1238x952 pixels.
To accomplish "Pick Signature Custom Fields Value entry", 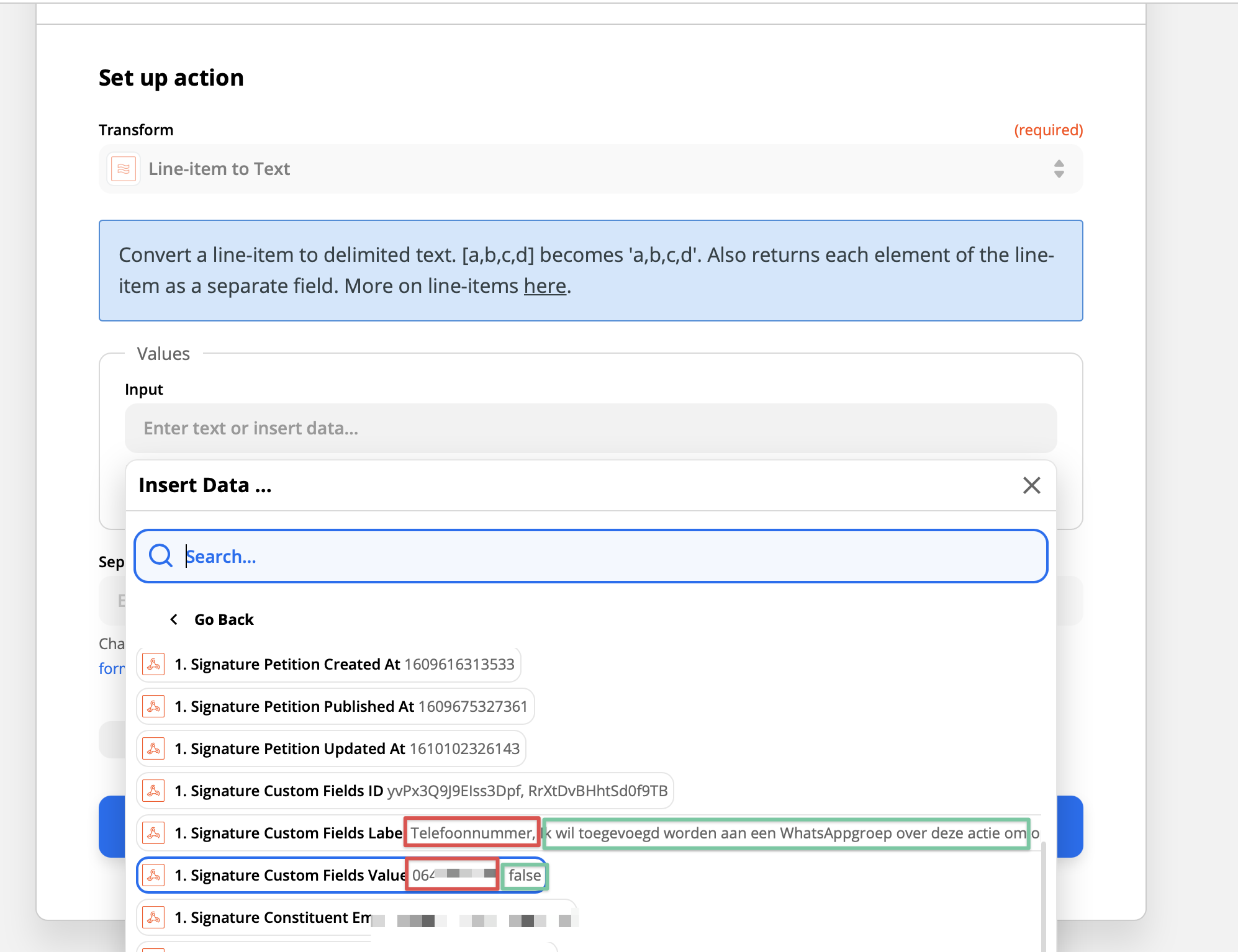I will click(x=290, y=875).
